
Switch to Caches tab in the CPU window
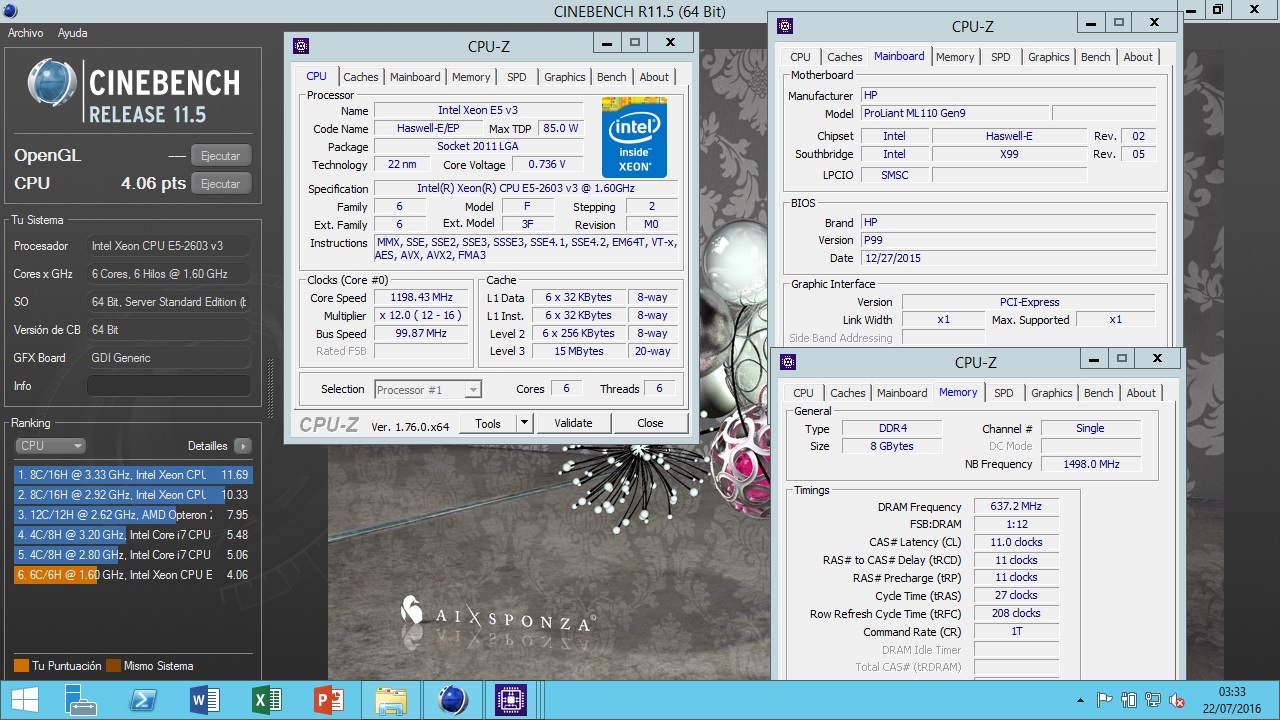tap(361, 77)
